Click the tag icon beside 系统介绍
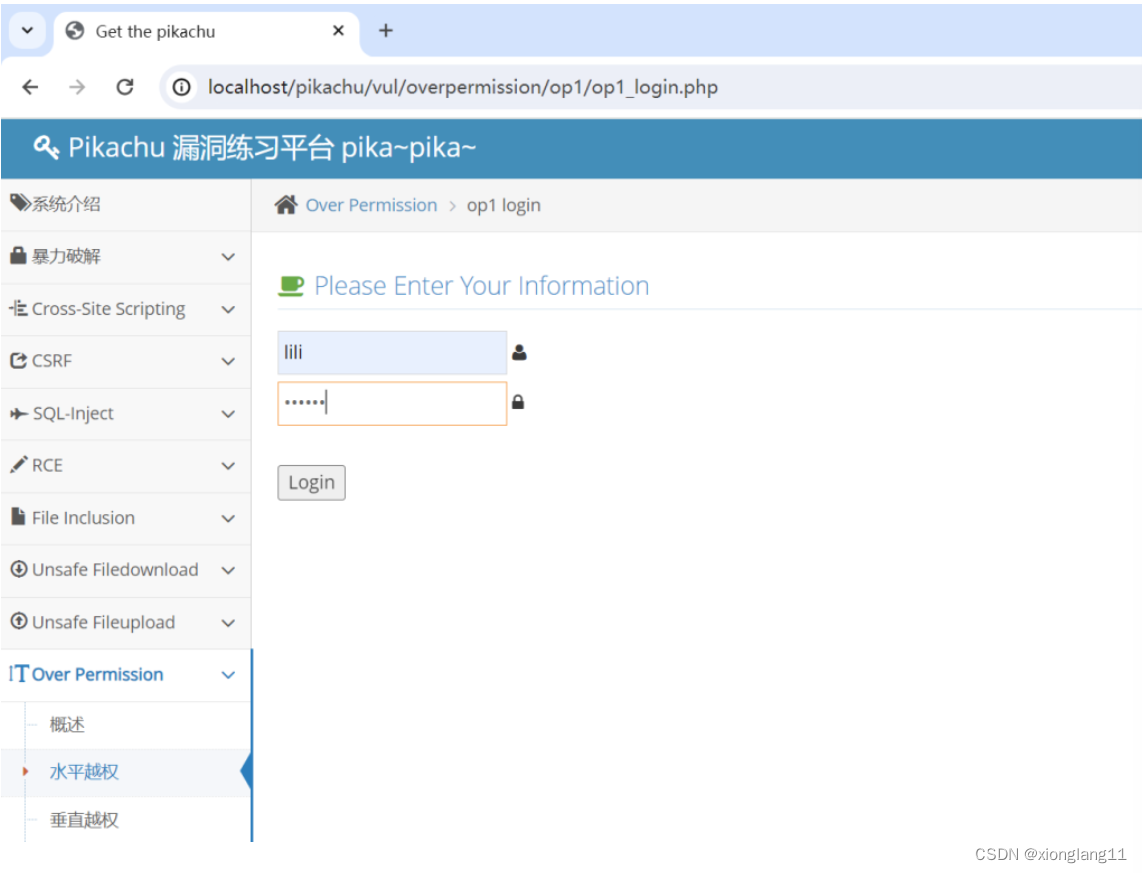Screen dimensions: 1142x873 point(20,203)
